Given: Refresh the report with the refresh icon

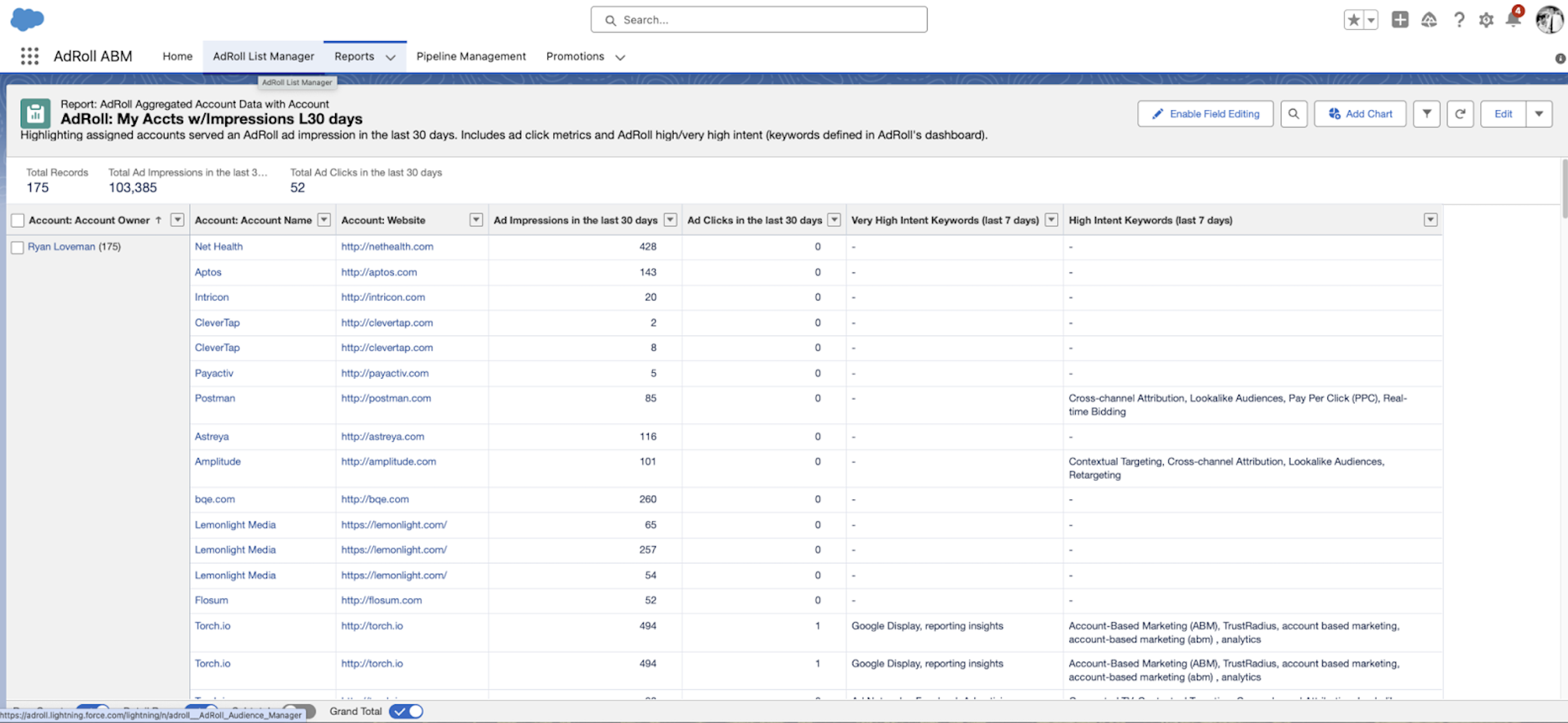Looking at the screenshot, I should pos(1460,114).
